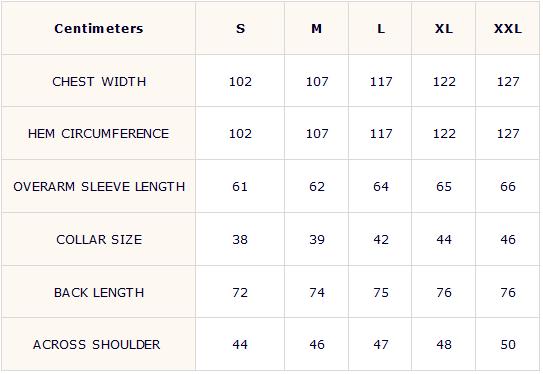Viewport: 543px width, 374px height.
Task: Click hem circumference value 117 for L
Action: [381, 134]
